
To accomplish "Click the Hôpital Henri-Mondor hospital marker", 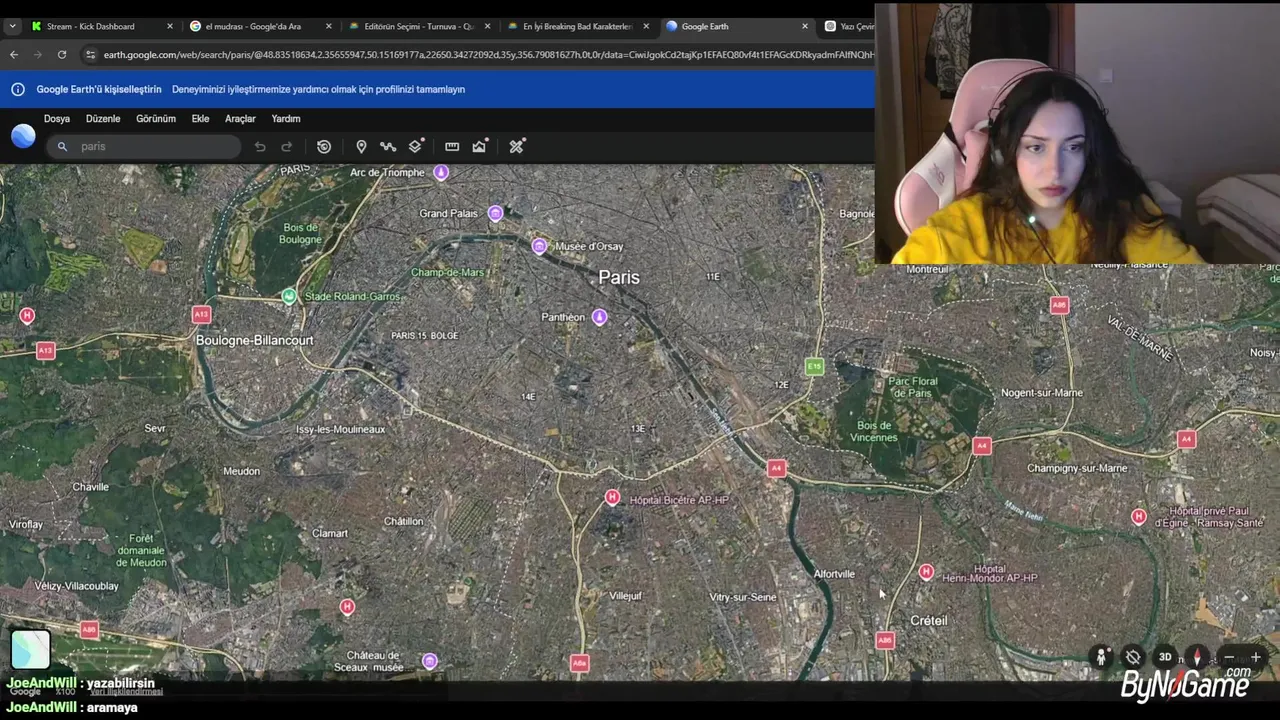I will (x=926, y=572).
